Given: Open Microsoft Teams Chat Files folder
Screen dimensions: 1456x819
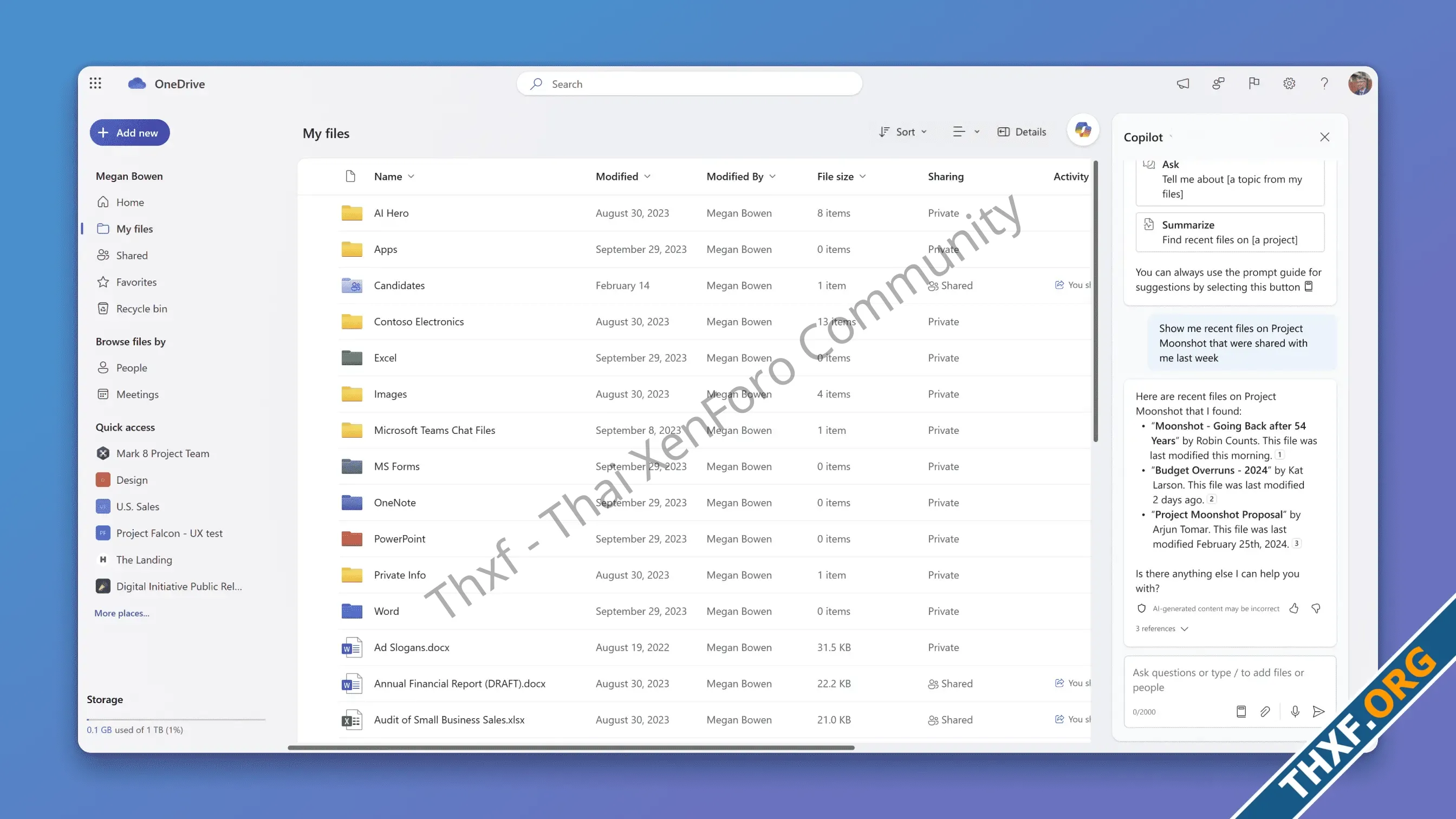Looking at the screenshot, I should coord(434,430).
